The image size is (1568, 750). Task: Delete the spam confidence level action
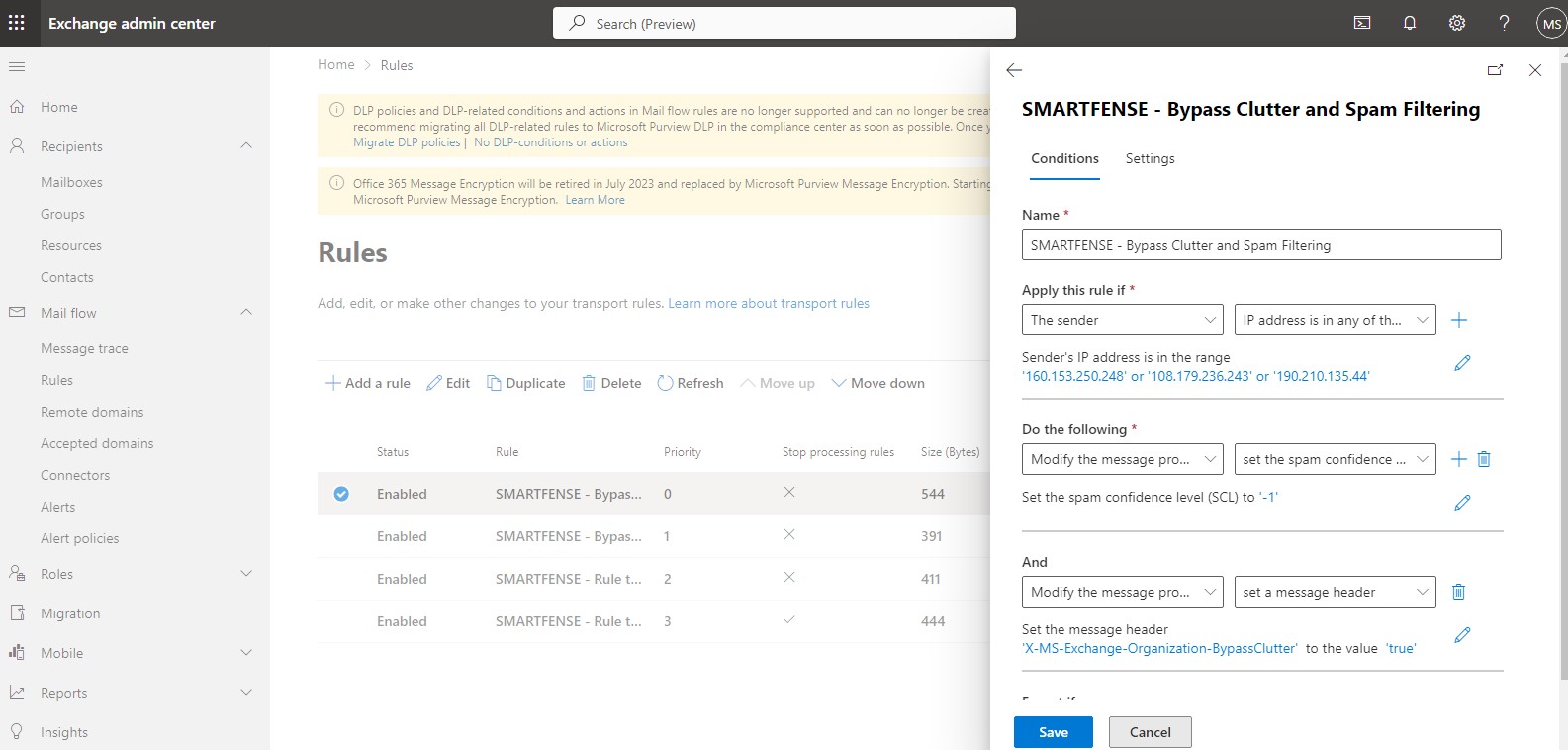point(1484,459)
